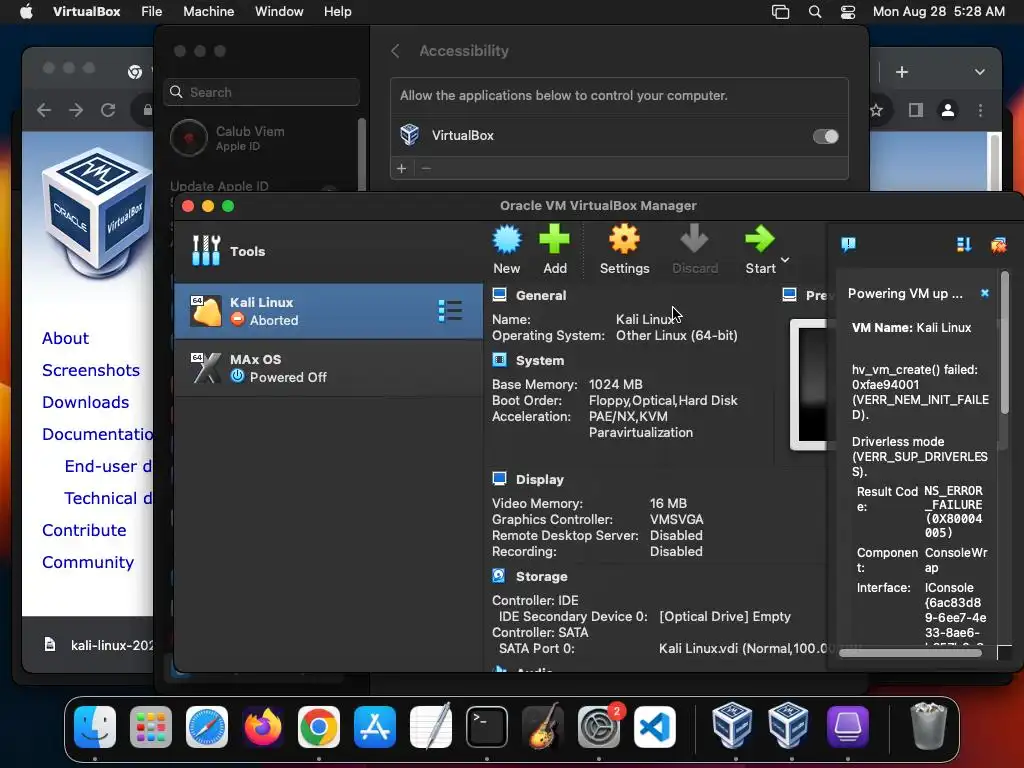Viewport: 1024px width, 768px height.
Task: Add an application with the plus button
Action: click(x=402, y=168)
